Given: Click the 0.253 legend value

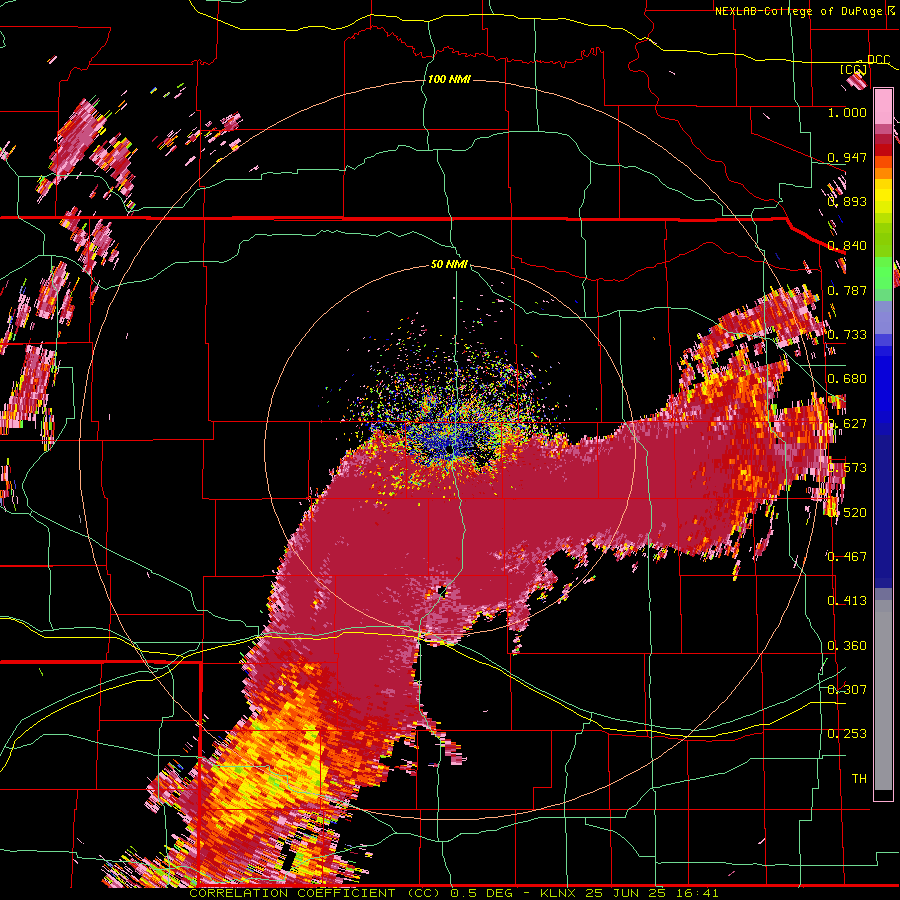Looking at the screenshot, I should (847, 734).
